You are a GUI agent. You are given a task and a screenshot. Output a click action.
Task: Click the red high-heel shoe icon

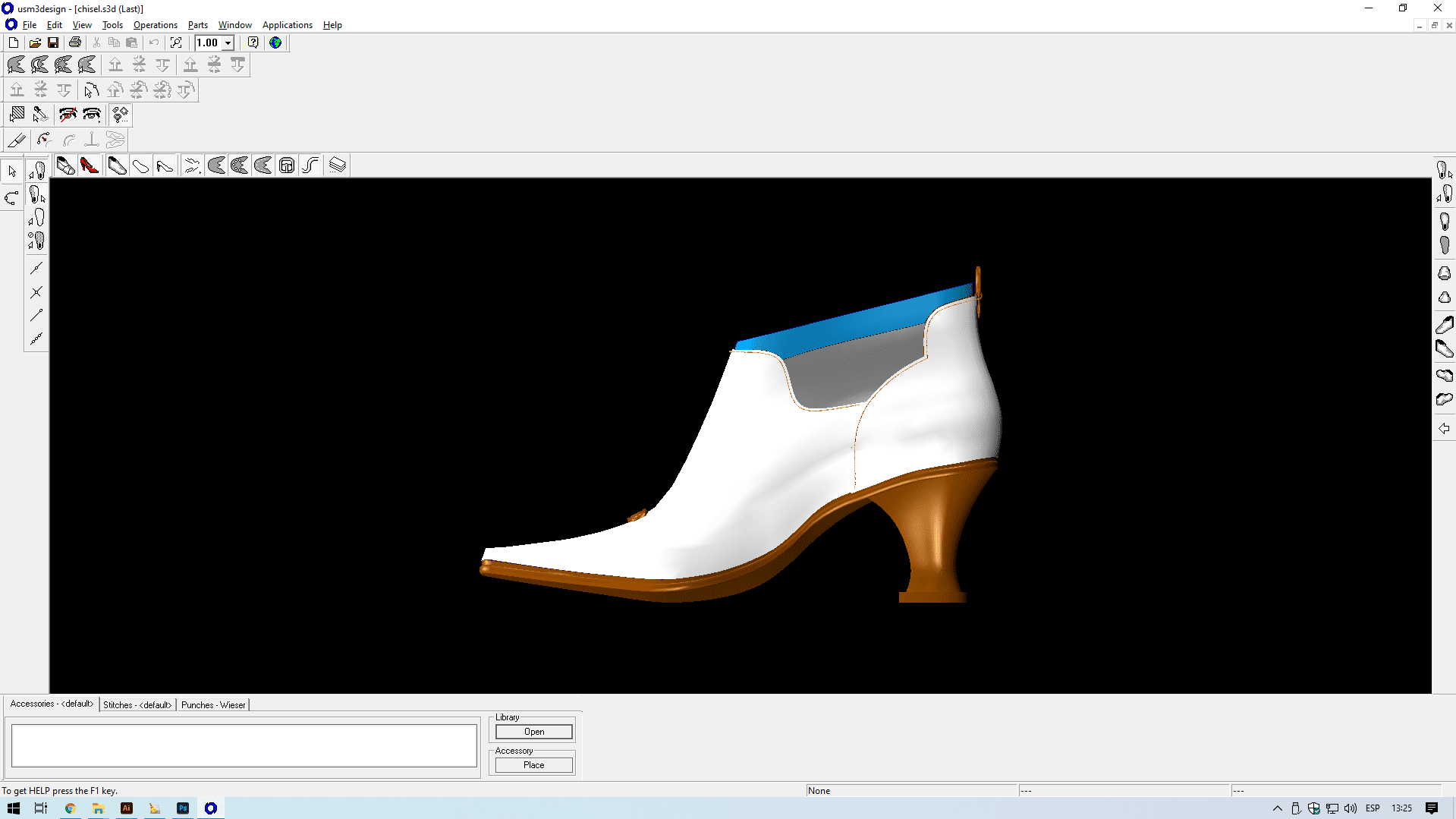[x=90, y=165]
